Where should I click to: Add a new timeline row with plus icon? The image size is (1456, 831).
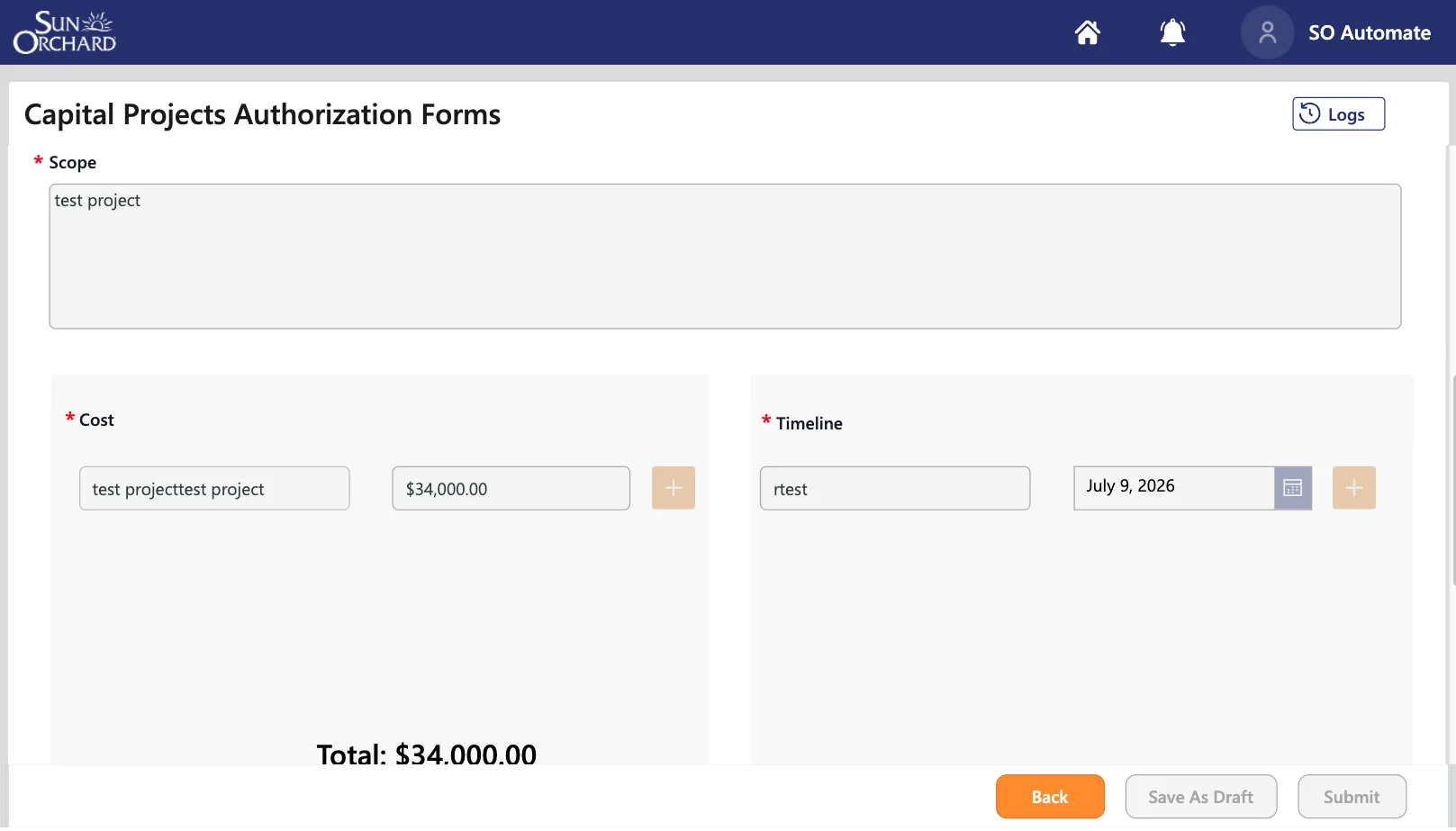coord(1353,488)
